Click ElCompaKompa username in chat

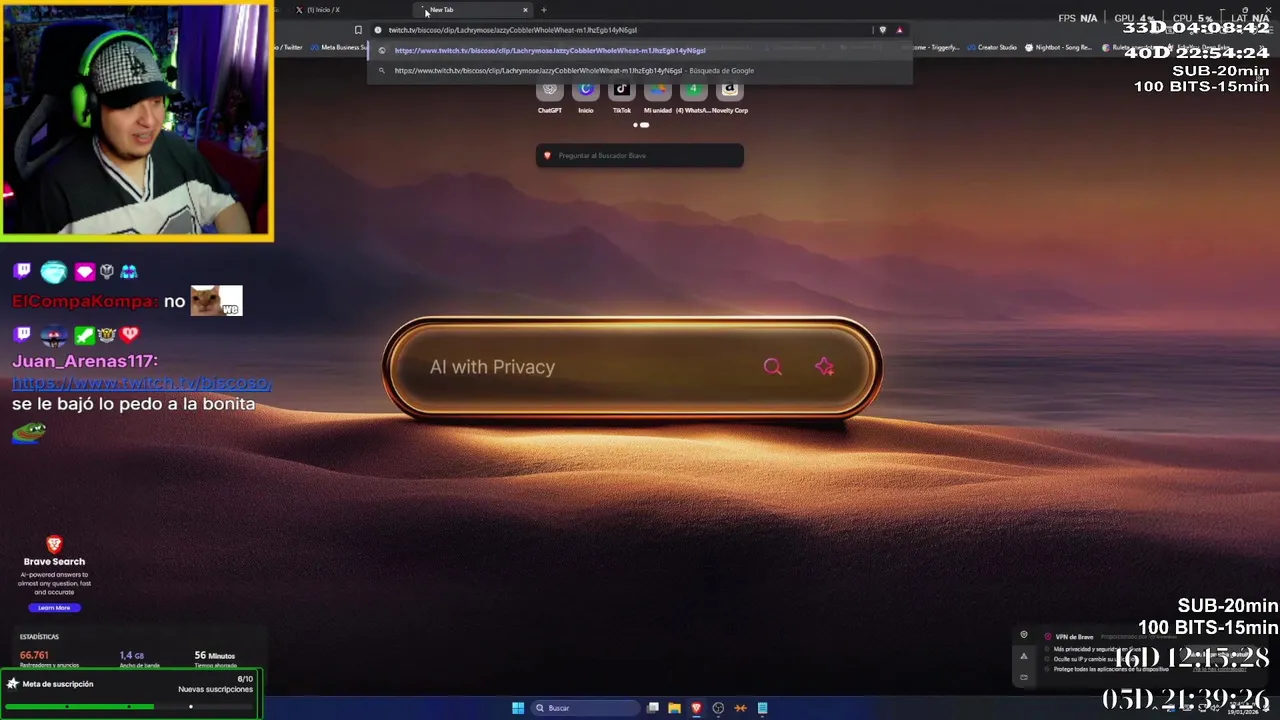pyautogui.click(x=85, y=301)
